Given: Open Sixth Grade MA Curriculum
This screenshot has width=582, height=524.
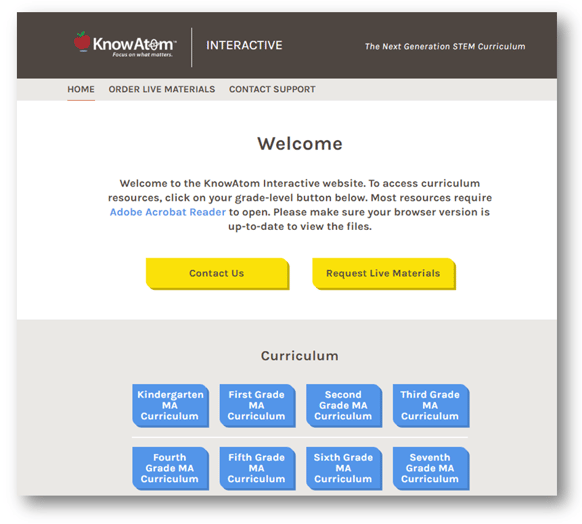Looking at the screenshot, I should pos(344,468).
